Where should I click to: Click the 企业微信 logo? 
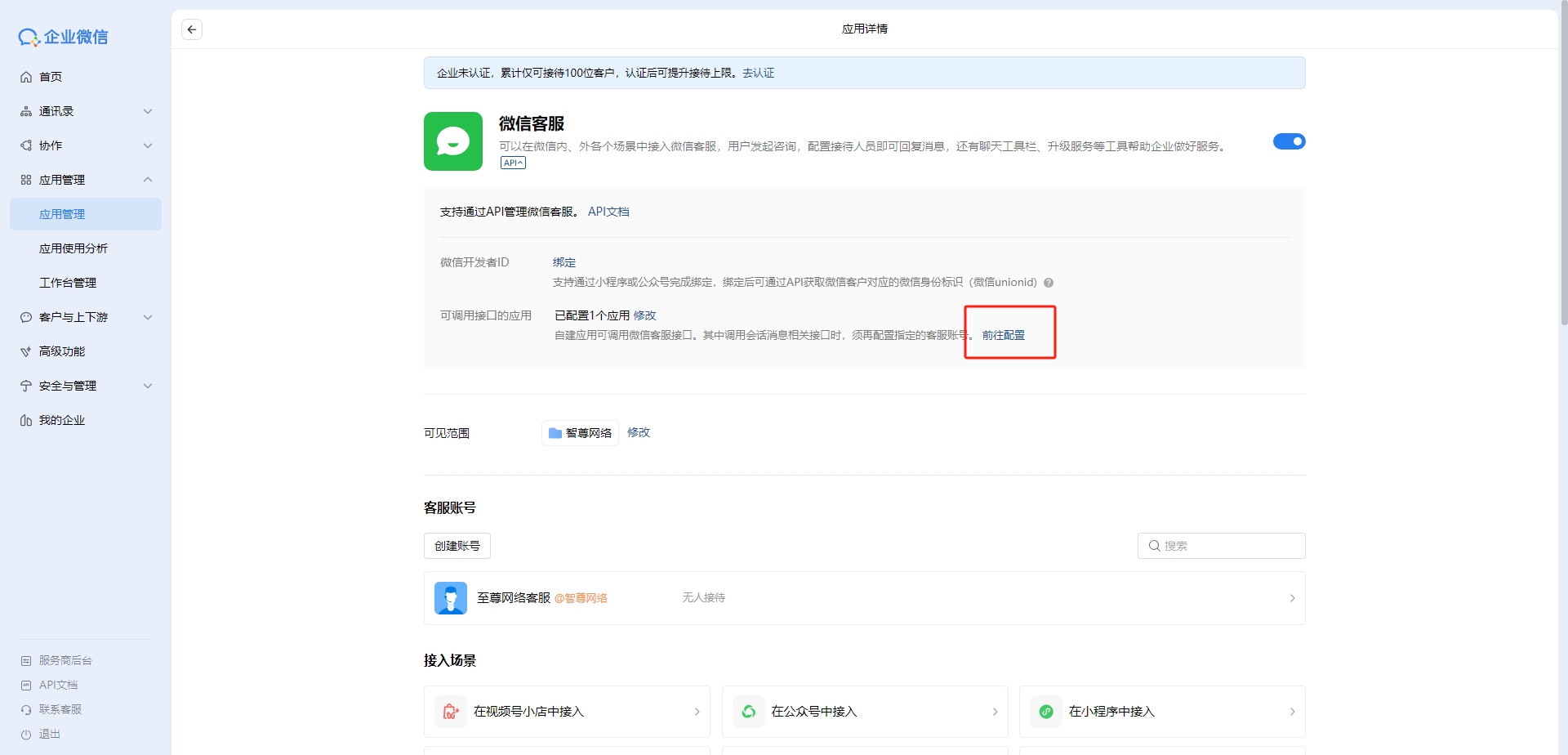pos(64,37)
